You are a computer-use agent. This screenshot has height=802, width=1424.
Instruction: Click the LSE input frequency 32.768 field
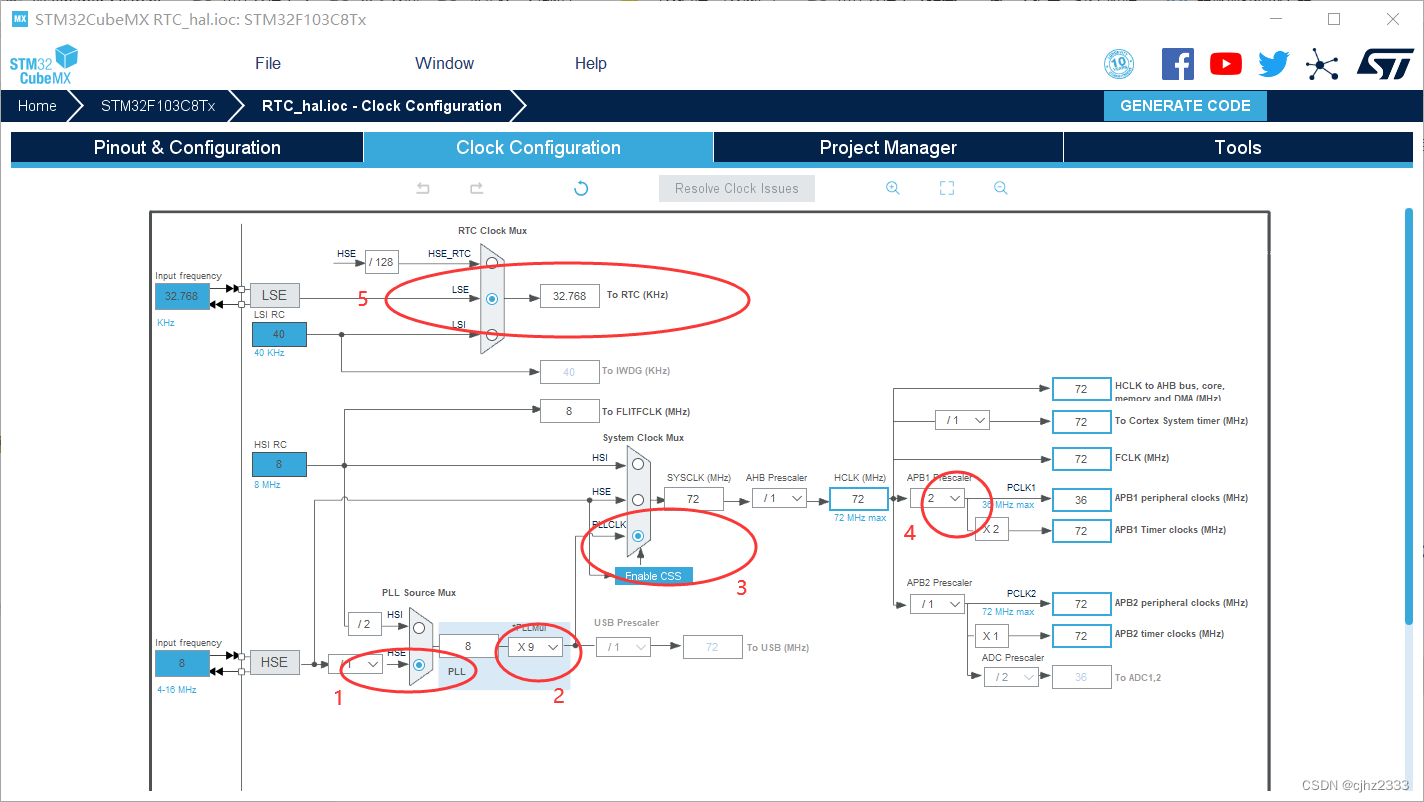click(x=182, y=296)
